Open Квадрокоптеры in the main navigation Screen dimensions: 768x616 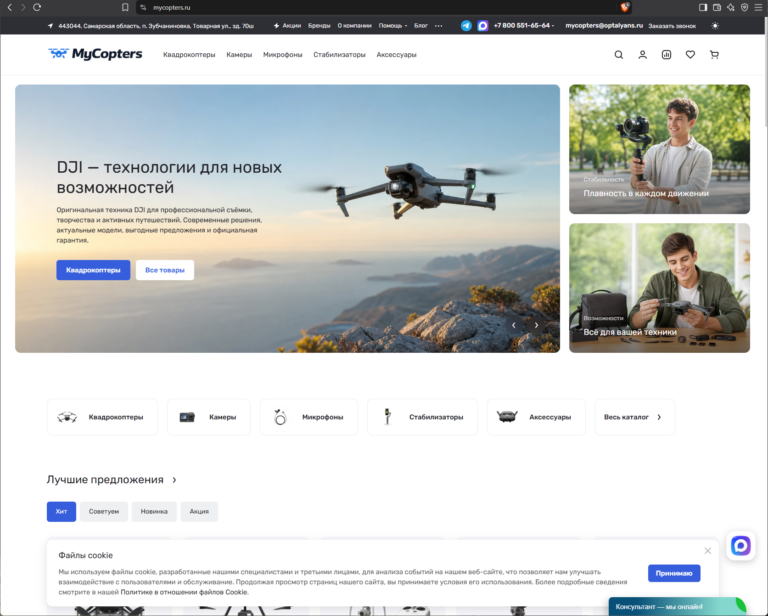[x=189, y=55]
